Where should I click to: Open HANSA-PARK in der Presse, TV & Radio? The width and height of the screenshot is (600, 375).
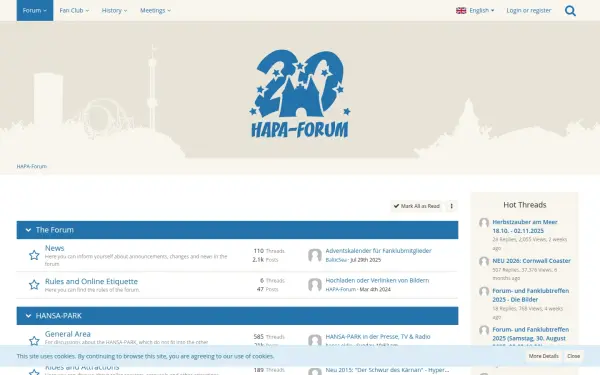(378, 336)
